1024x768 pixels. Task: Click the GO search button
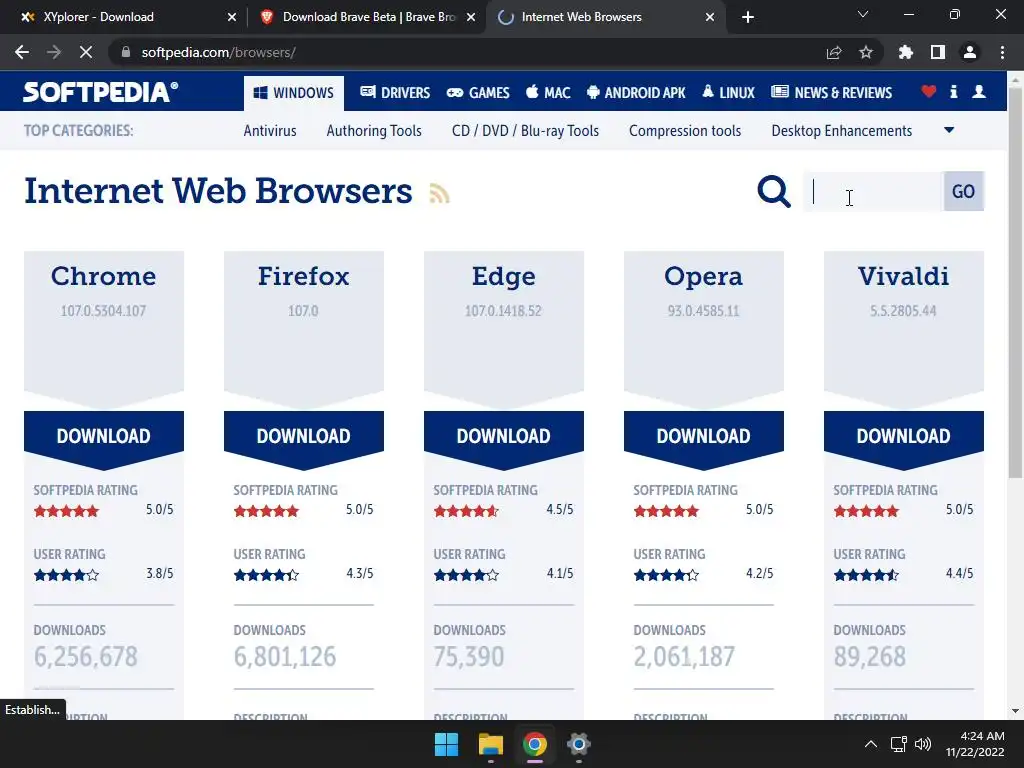pyautogui.click(x=963, y=191)
